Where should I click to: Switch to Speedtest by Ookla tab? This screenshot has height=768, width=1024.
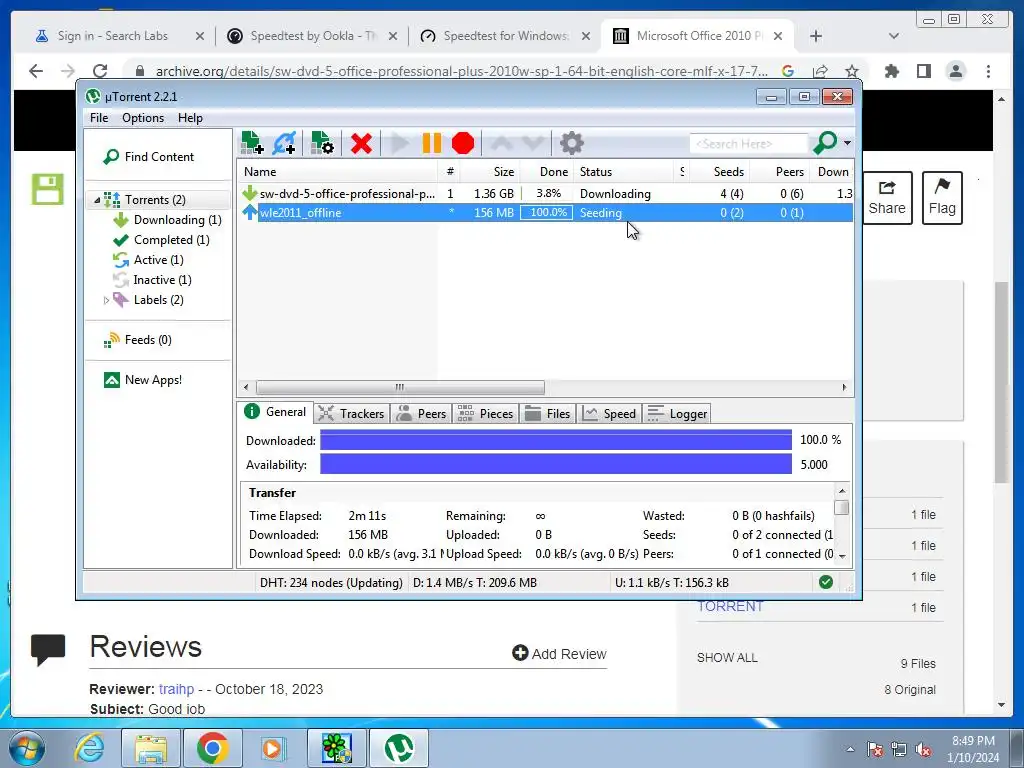(312, 36)
